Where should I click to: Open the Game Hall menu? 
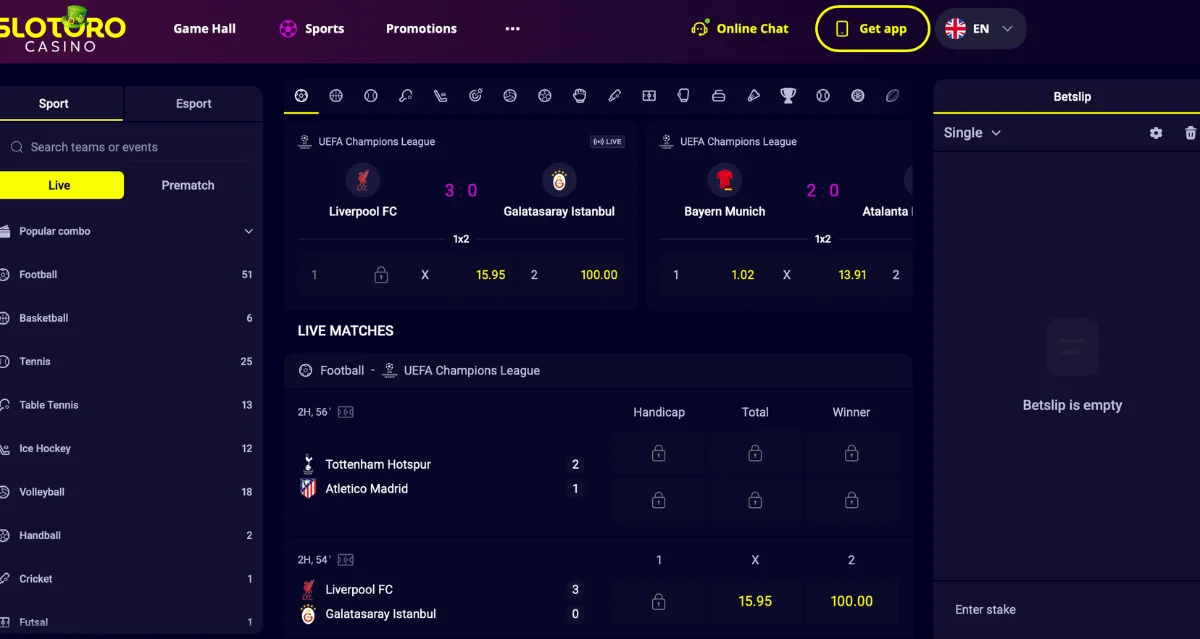click(x=205, y=29)
